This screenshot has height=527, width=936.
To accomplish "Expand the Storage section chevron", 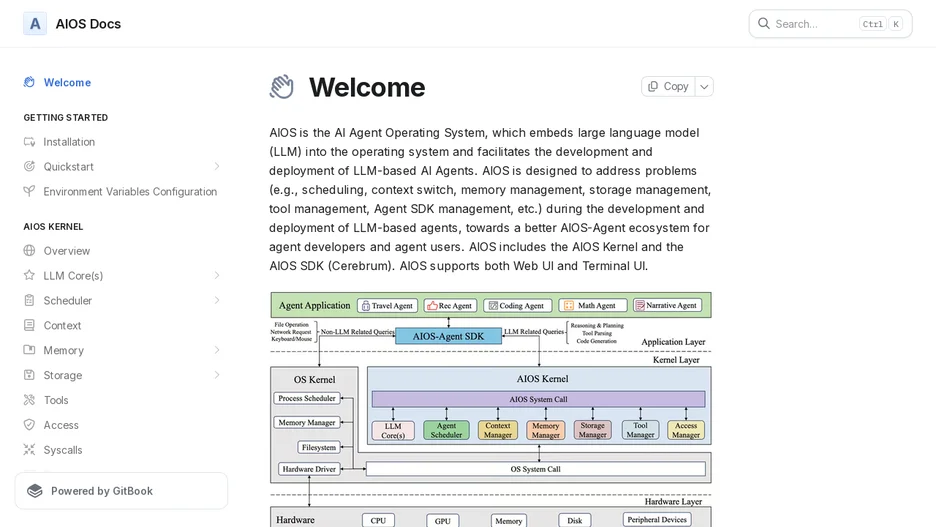I will click(x=217, y=375).
